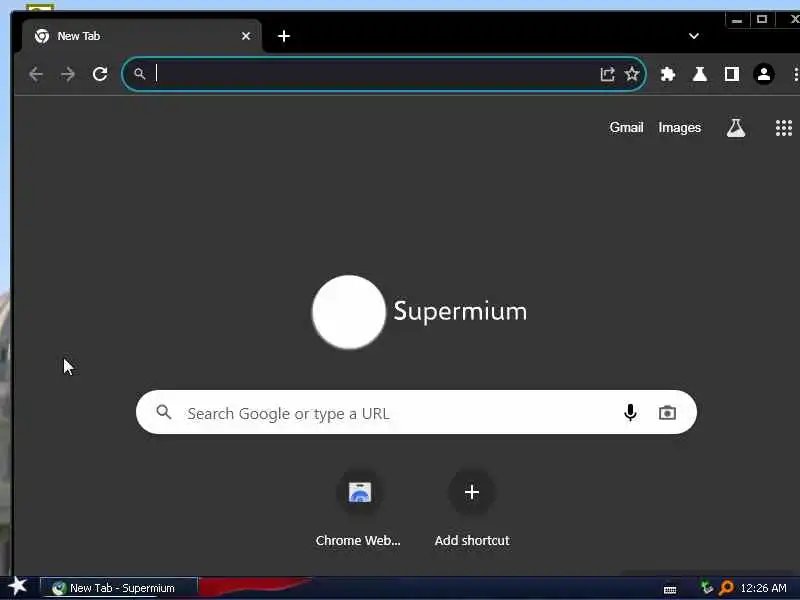
Task: Open a new tab with the plus button
Action: click(284, 36)
